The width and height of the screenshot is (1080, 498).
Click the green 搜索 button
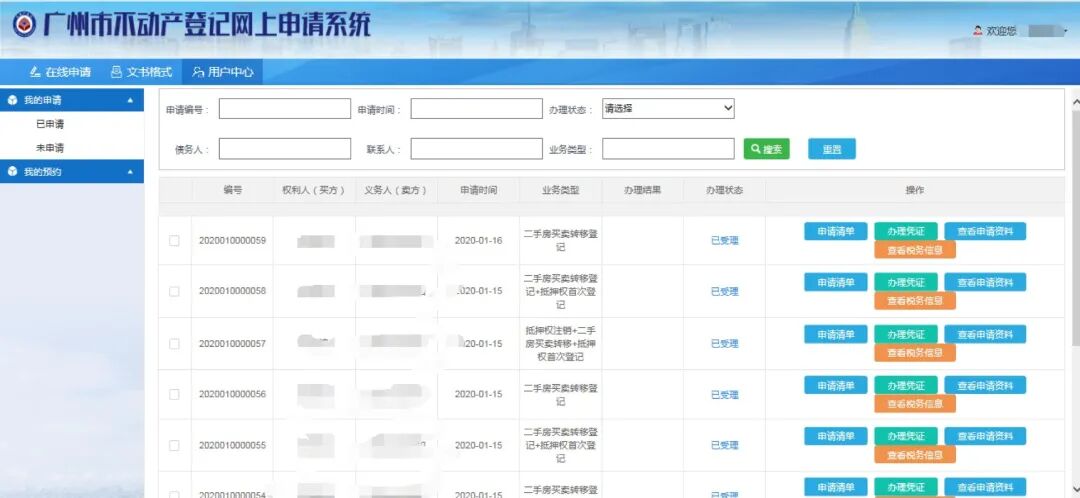pos(767,149)
